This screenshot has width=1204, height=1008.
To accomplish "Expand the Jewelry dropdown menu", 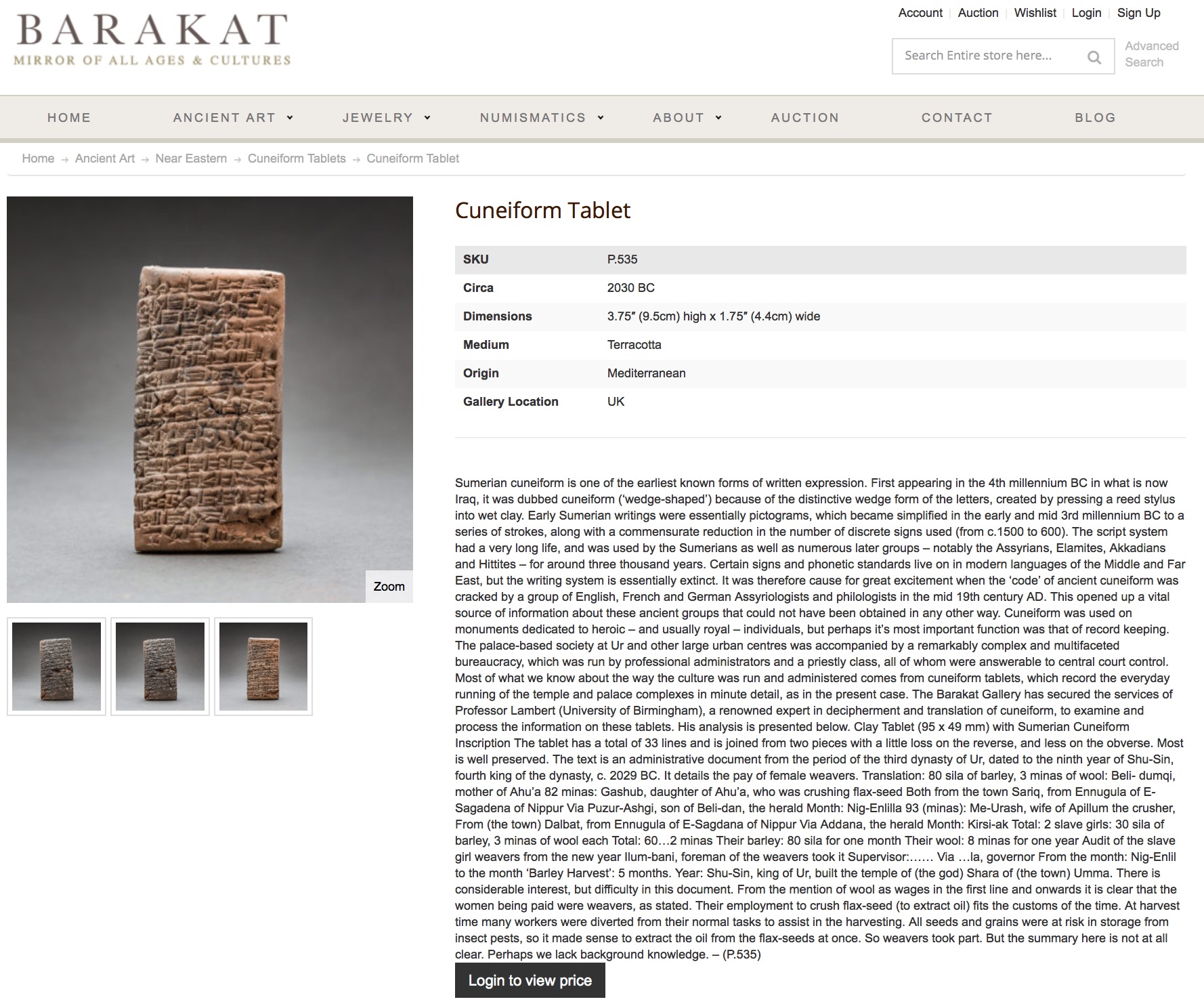I will (x=386, y=118).
